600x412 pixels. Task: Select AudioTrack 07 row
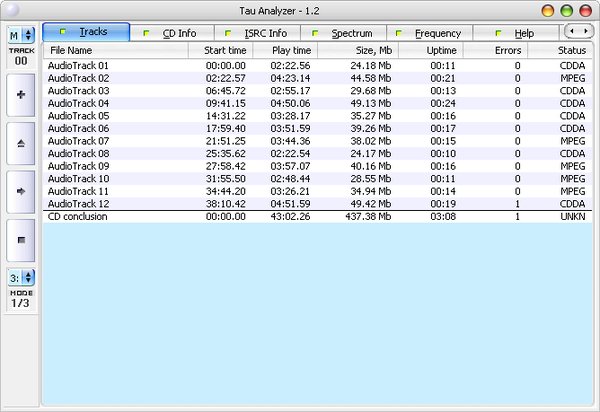coord(318,141)
